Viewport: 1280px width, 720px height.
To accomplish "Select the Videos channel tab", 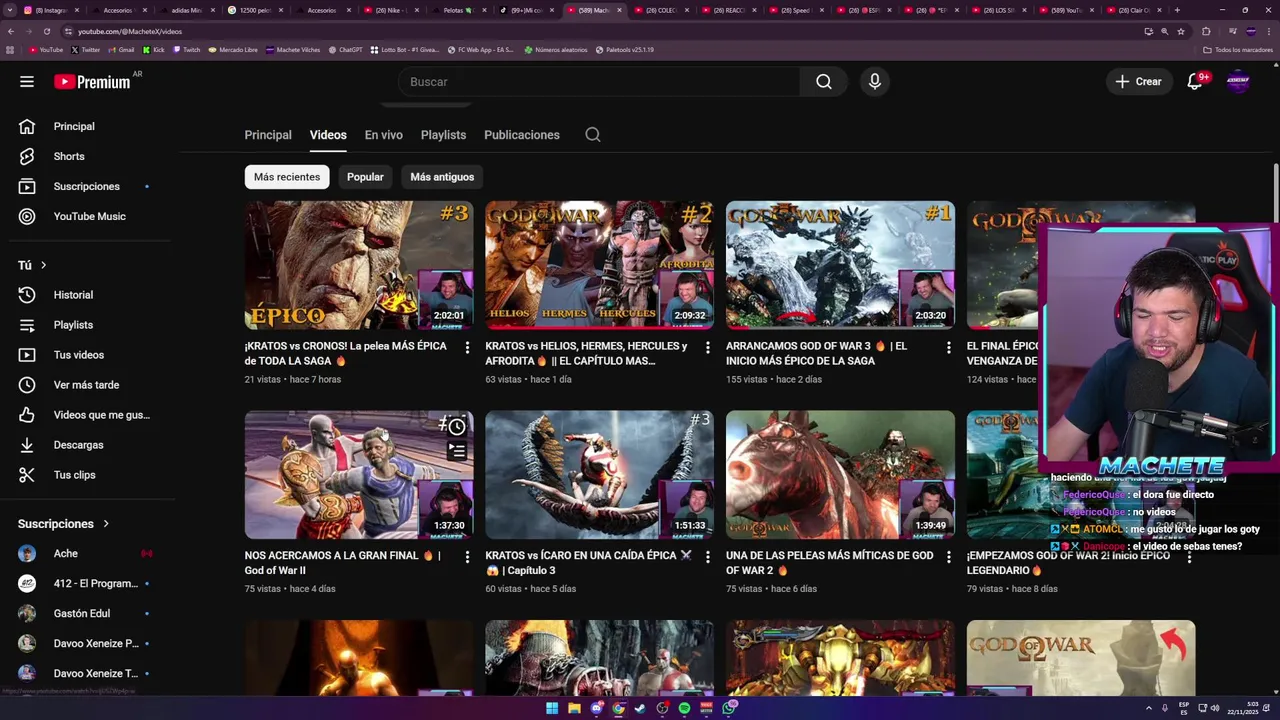I will (x=328, y=135).
